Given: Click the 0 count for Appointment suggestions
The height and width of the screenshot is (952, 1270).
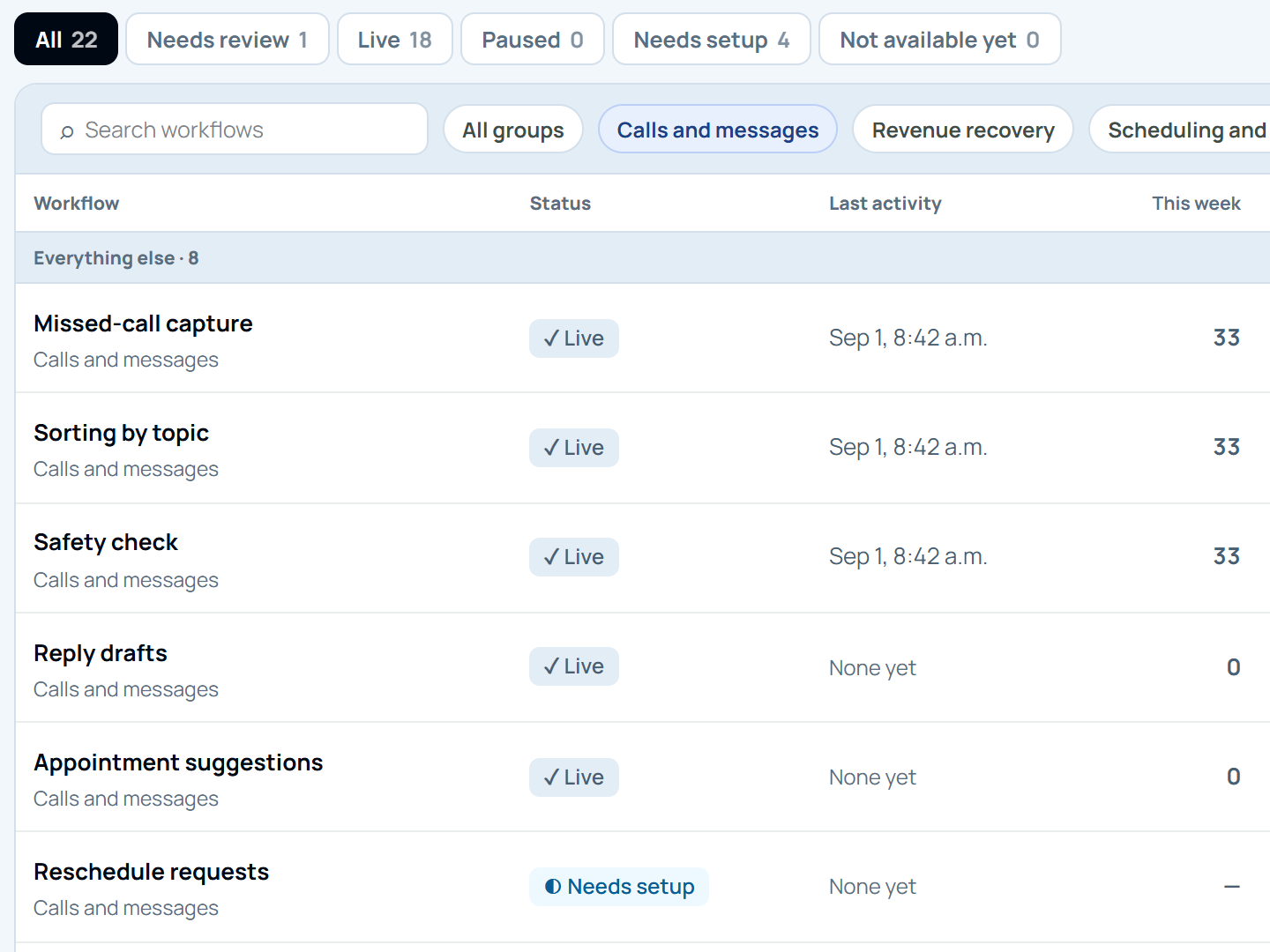Looking at the screenshot, I should 1234,777.
